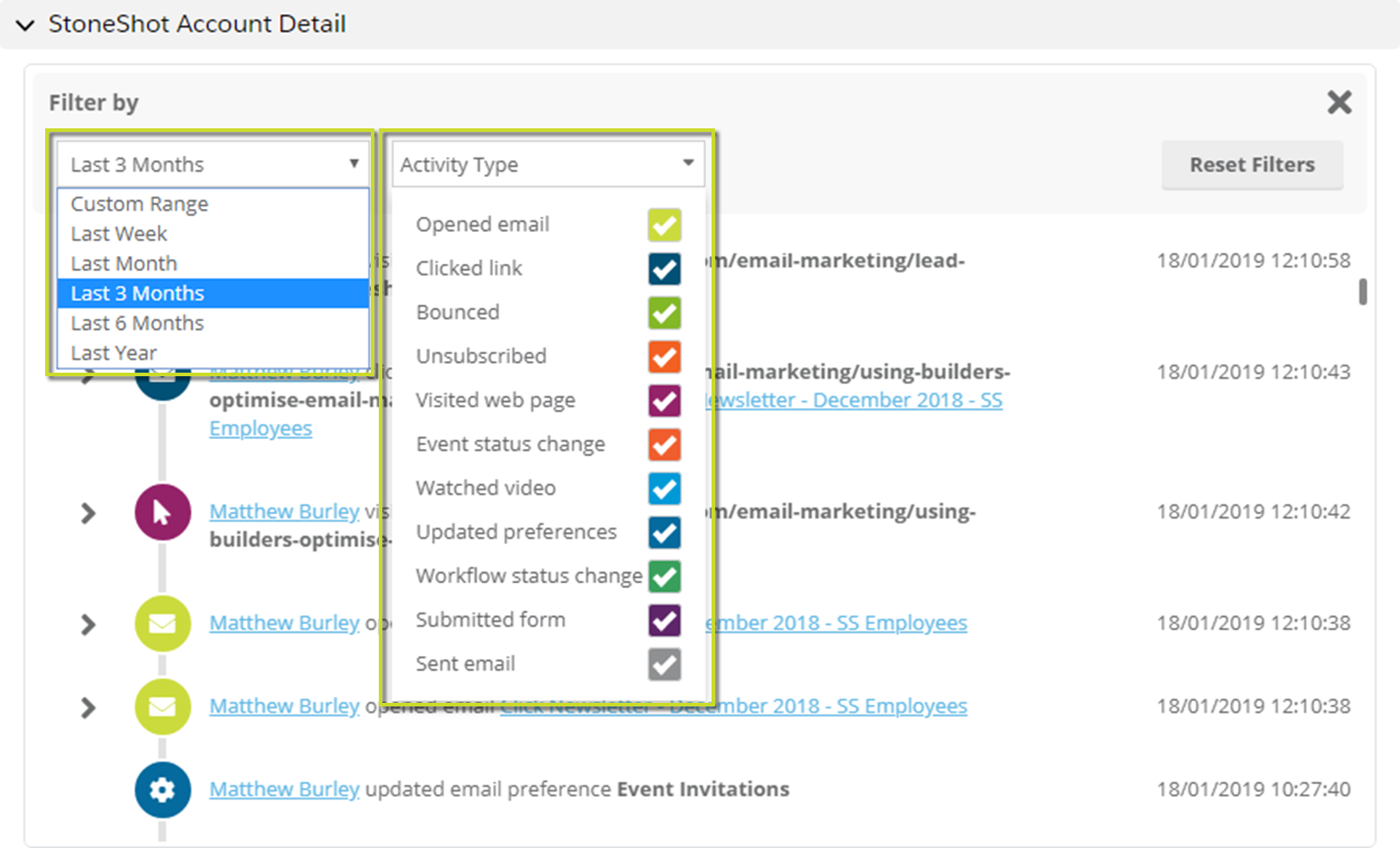Toggle the Submitted form checkbox
The width and height of the screenshot is (1400, 848).
point(665,620)
